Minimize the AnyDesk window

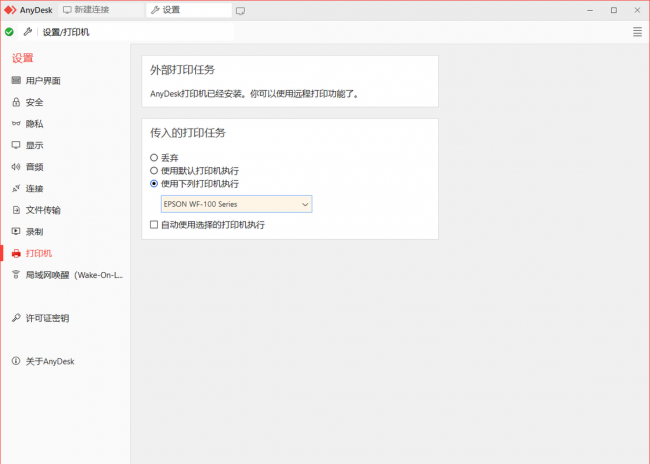pyautogui.click(x=590, y=10)
